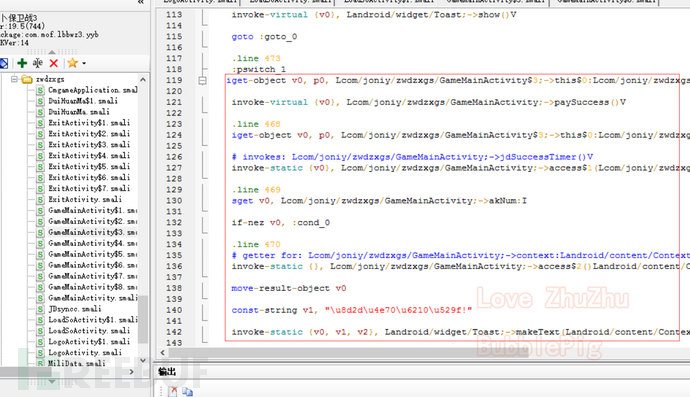Select the zwdzxgs folder
690x397 pixels.
pos(50,79)
